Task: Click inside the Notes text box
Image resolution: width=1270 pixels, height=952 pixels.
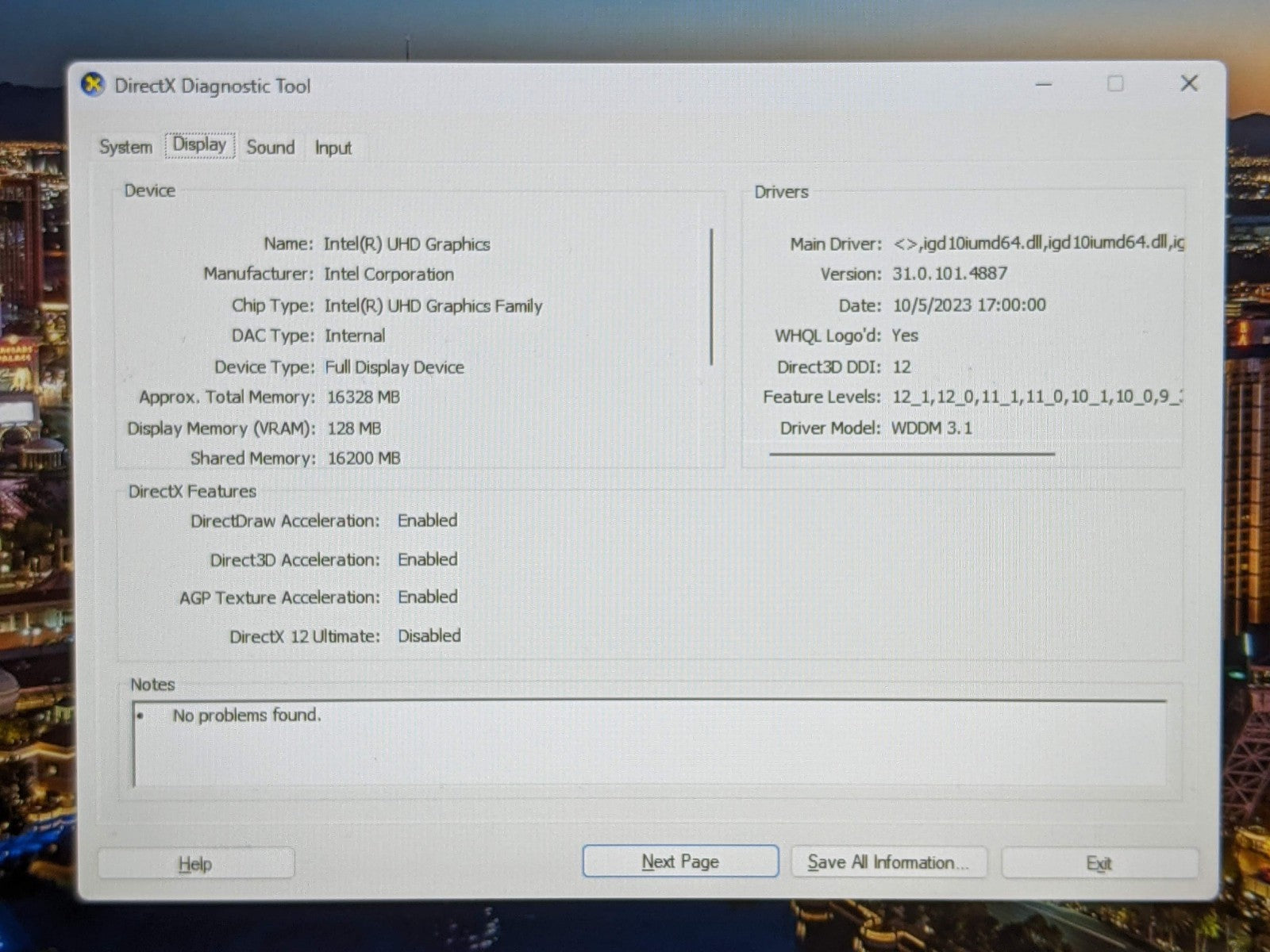Action: 649,744
